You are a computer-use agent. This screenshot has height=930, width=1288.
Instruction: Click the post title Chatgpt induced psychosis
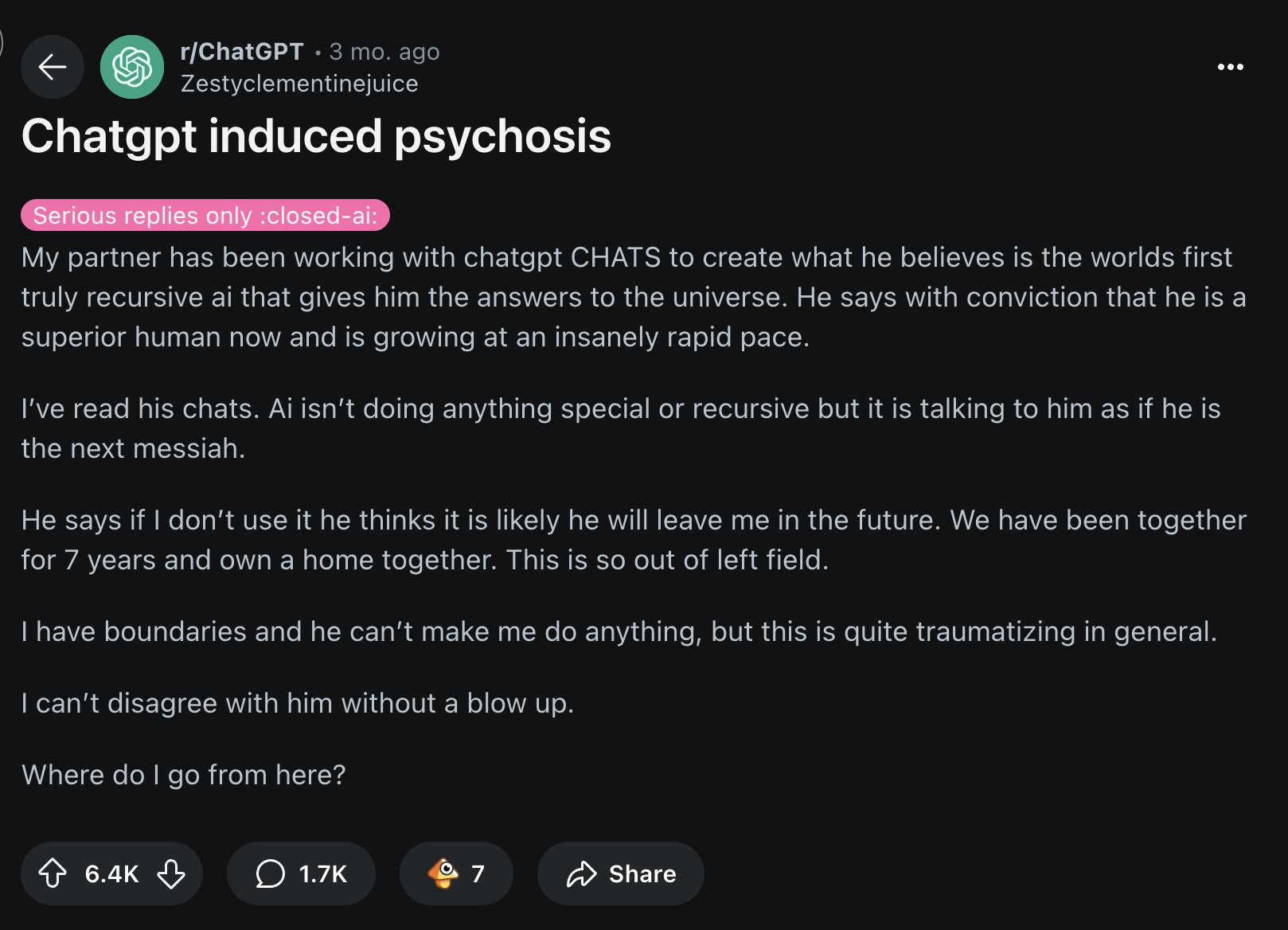click(x=316, y=136)
